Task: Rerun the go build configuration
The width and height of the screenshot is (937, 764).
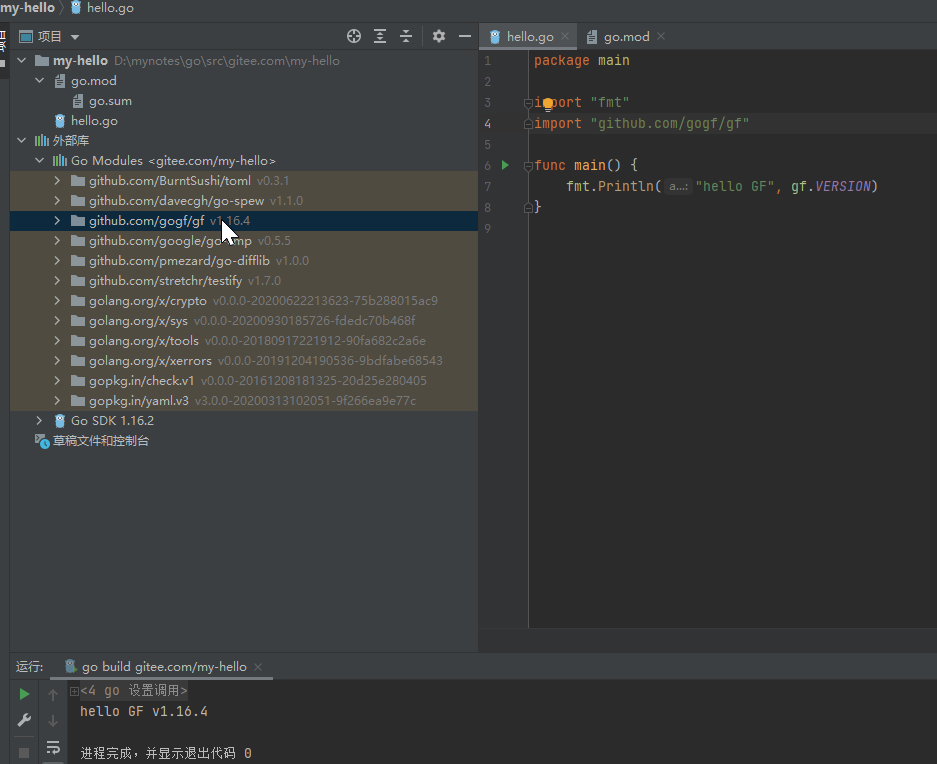Action: 24,693
